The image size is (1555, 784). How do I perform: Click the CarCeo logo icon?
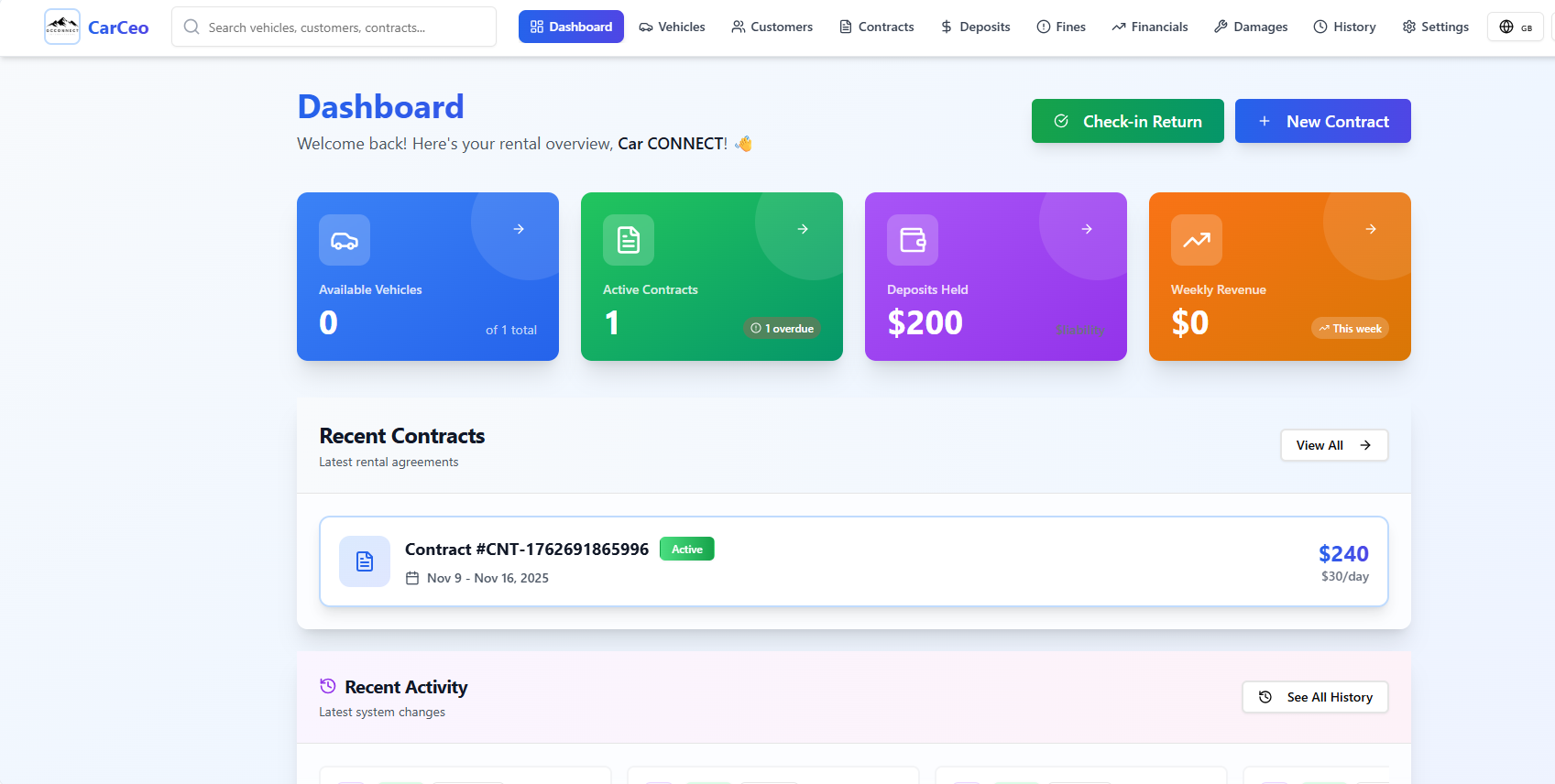[62, 27]
